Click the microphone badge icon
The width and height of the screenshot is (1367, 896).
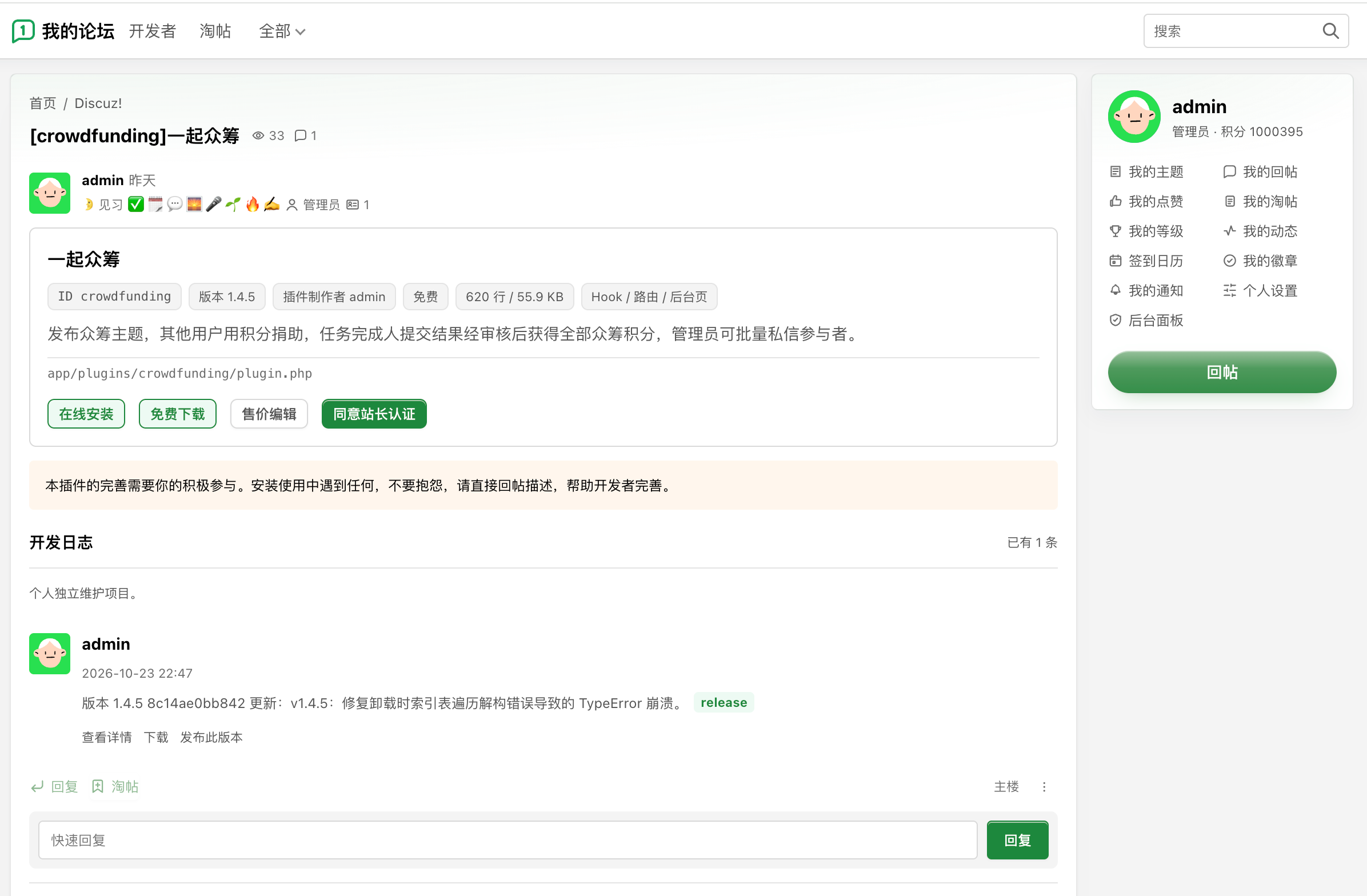pos(214,205)
